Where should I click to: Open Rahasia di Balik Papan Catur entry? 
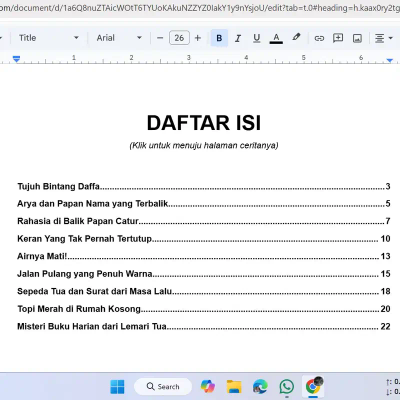pyautogui.click(x=204, y=221)
